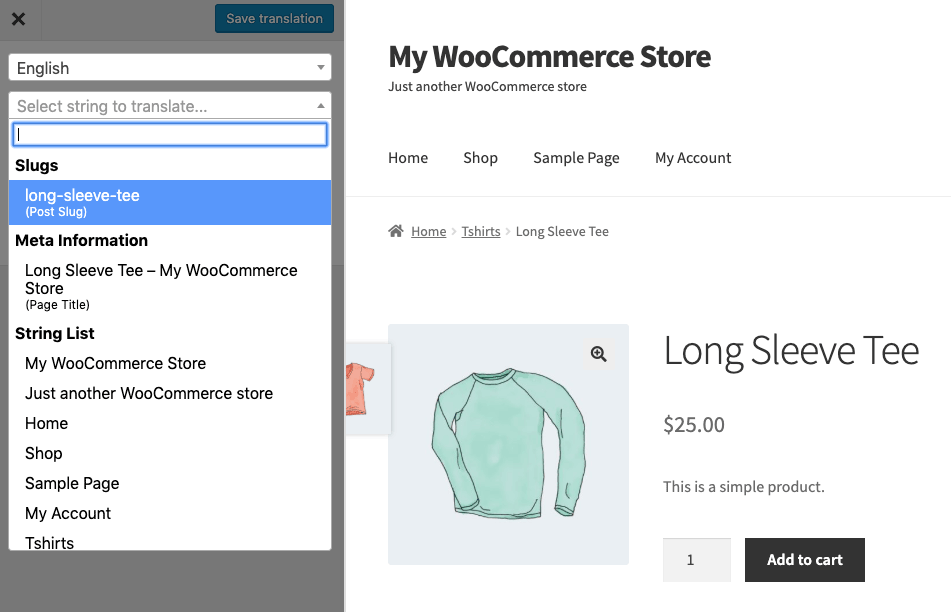Follow the Tshirts breadcrumb link

click(481, 231)
